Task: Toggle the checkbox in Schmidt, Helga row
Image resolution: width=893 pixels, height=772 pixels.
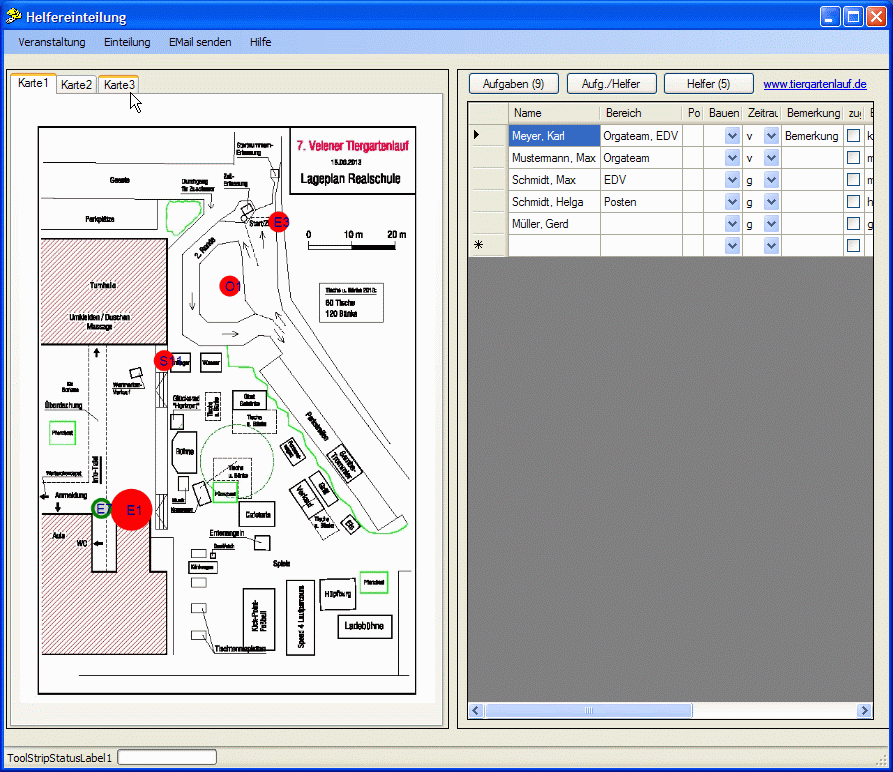Action: (853, 201)
